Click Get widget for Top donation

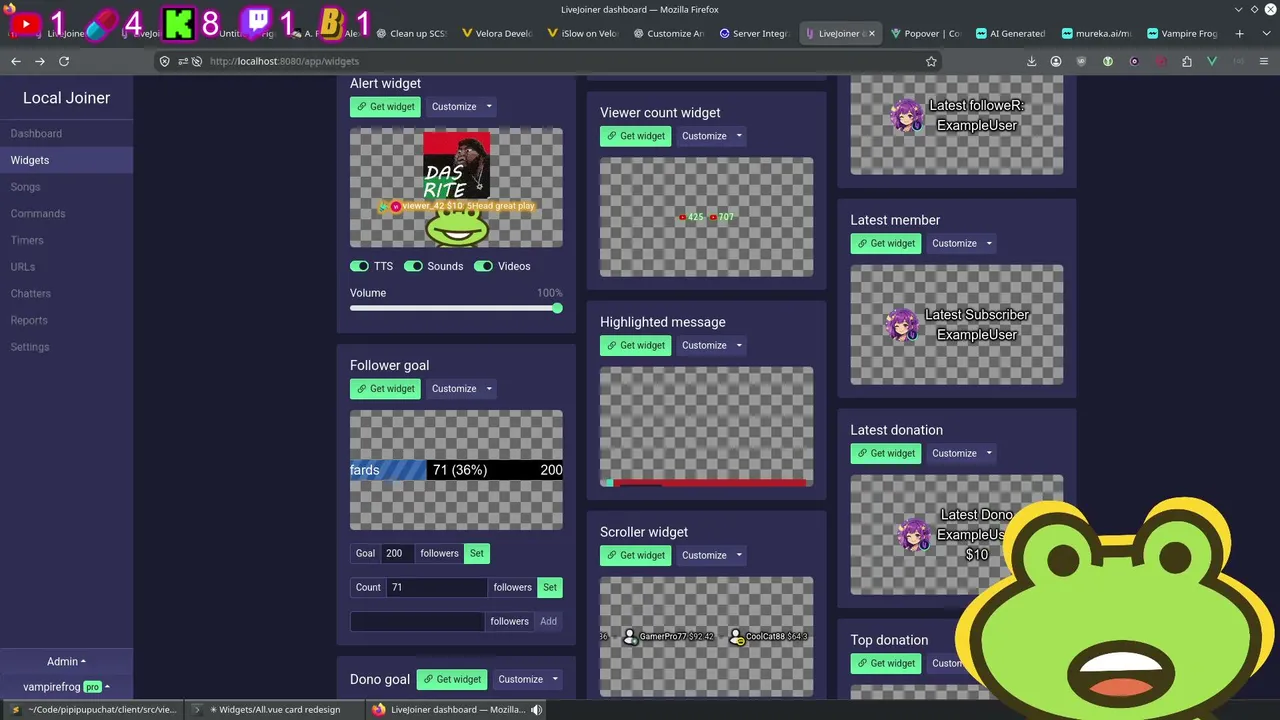886,663
